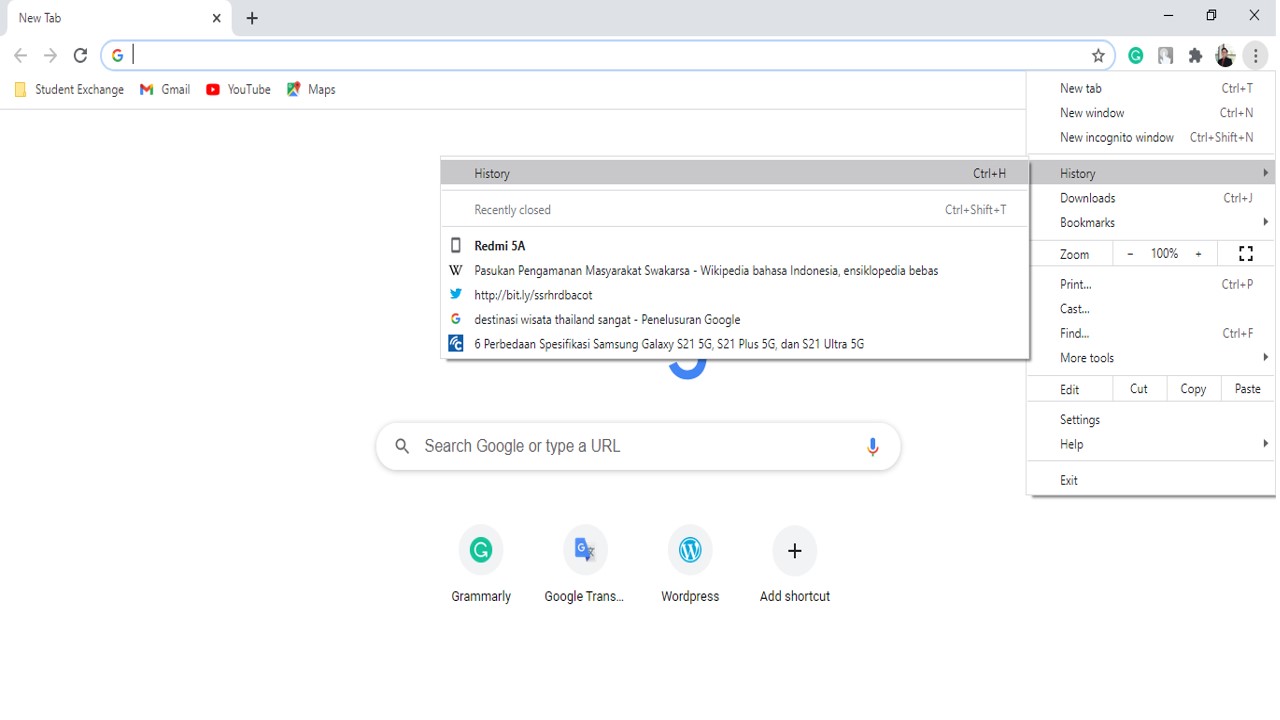The image size is (1280, 720).
Task: Select New window from Chrome menu
Action: point(1151,113)
